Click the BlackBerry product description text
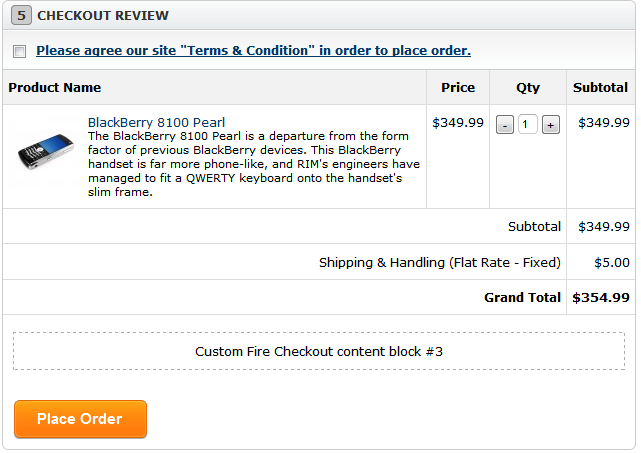Screen dimensions: 641x453 click(254, 164)
